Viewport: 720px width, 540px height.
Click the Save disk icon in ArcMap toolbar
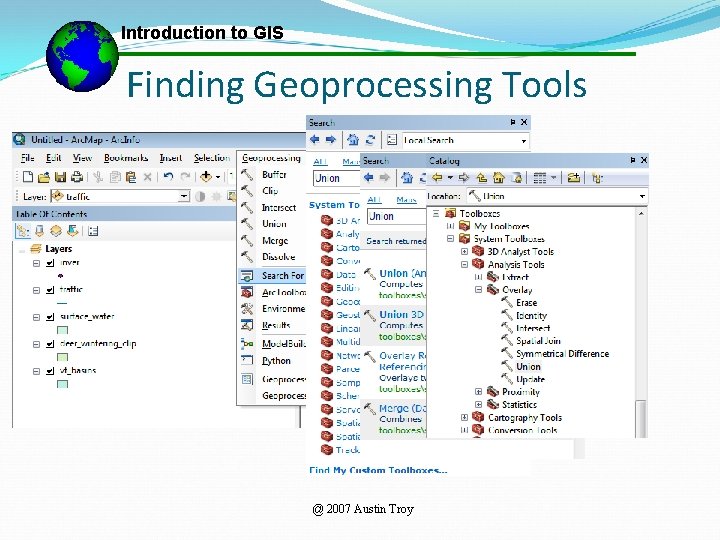point(60,177)
